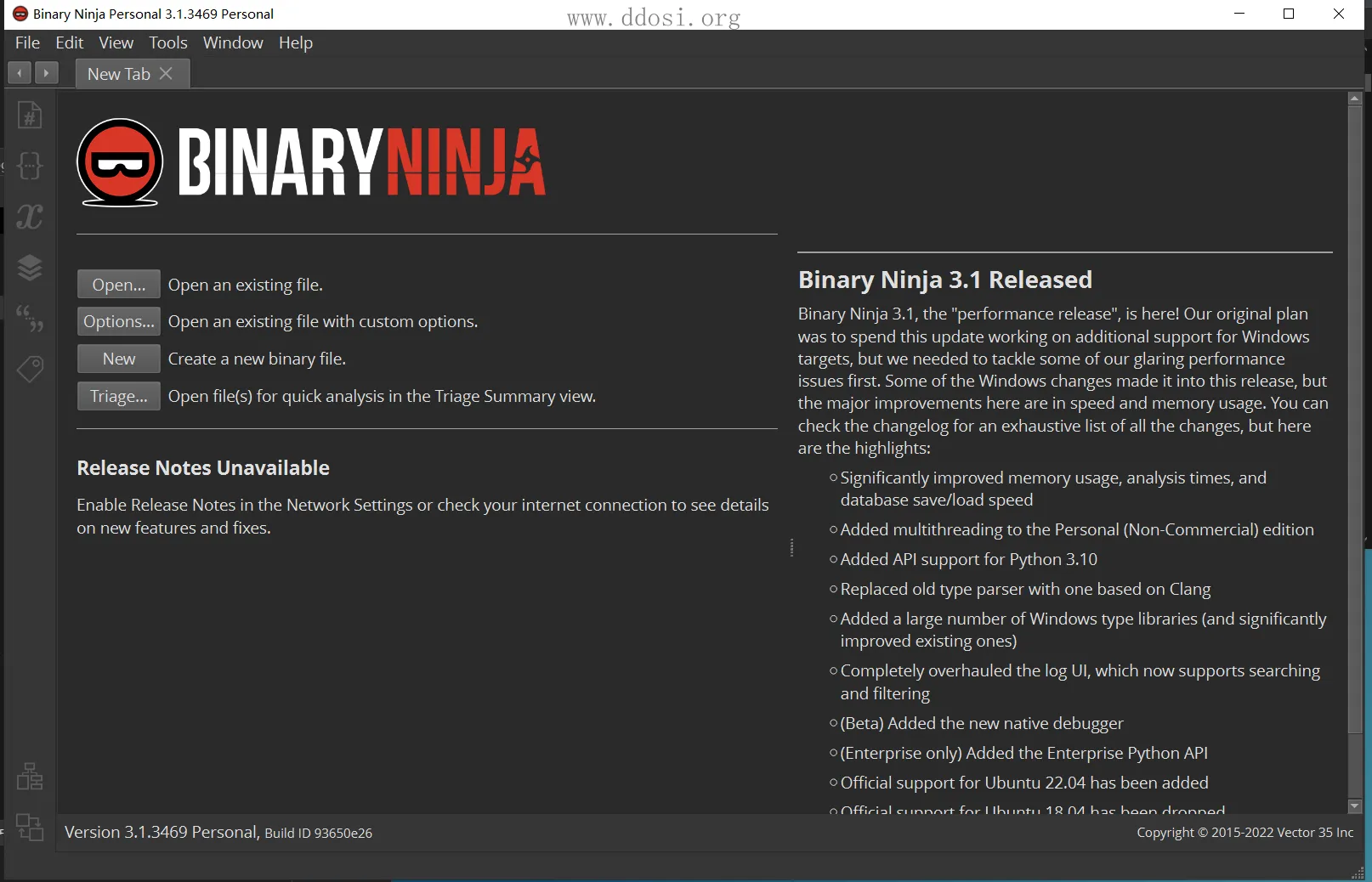Click '(Beta) Added the new native debugger' bullet
The height and width of the screenshot is (882, 1372).
tap(982, 723)
